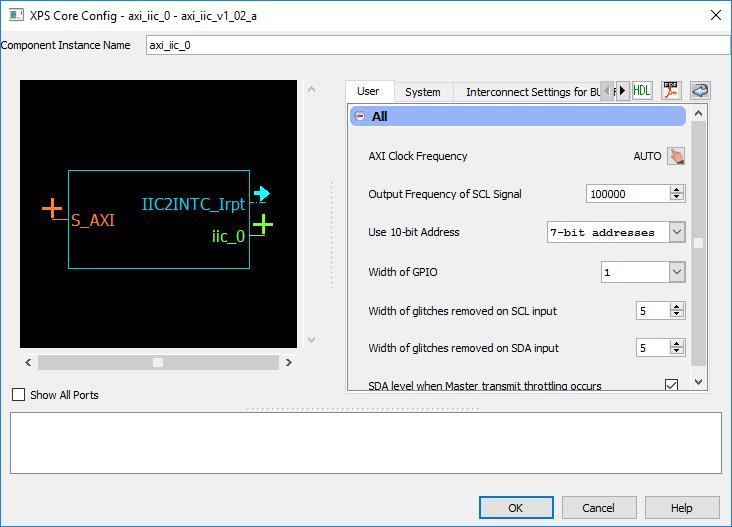Close the XPS Core Config dialog
Image resolution: width=732 pixels, height=527 pixels.
click(x=716, y=15)
